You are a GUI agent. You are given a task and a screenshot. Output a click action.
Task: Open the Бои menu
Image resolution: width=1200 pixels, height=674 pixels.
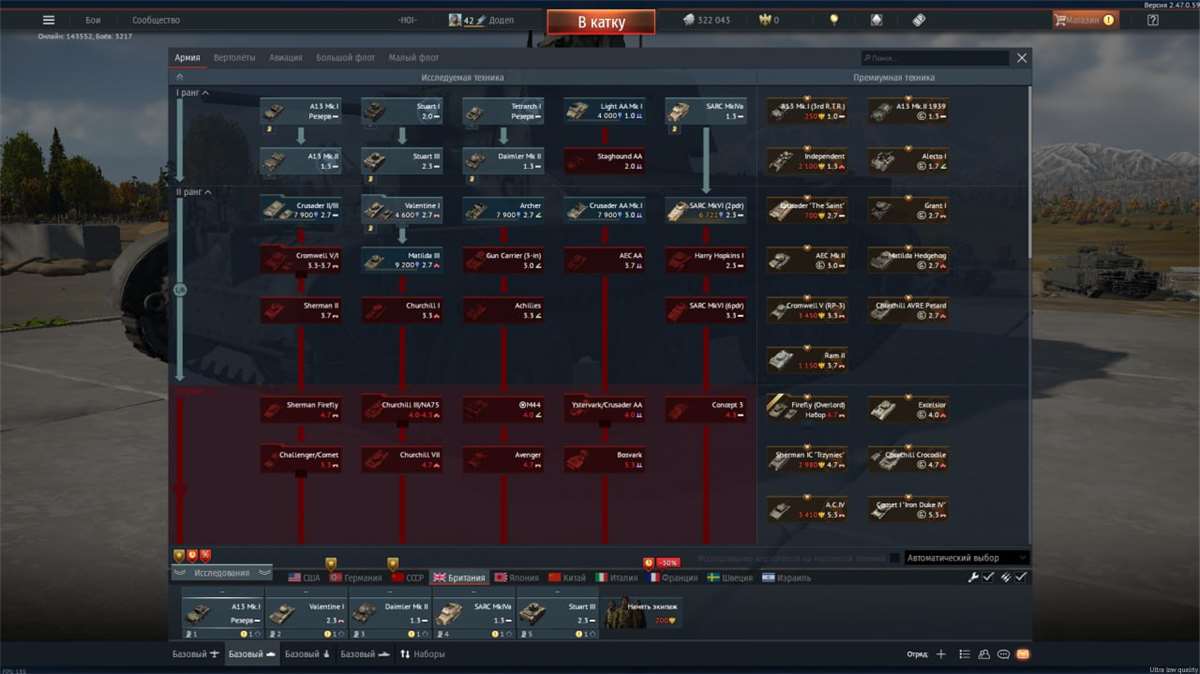point(93,20)
